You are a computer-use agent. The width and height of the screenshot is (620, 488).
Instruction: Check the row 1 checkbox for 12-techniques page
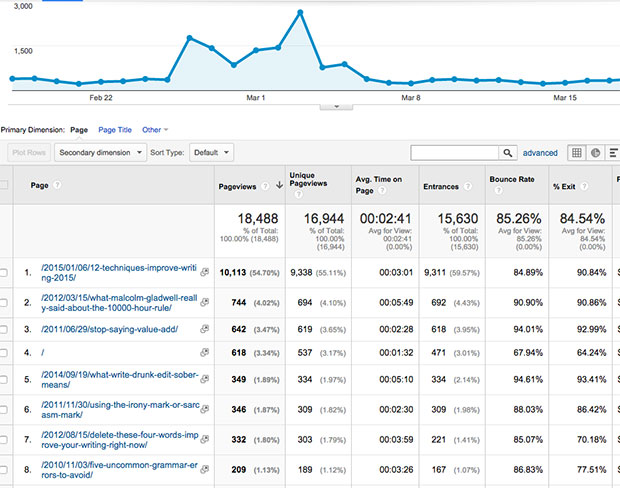[3, 272]
